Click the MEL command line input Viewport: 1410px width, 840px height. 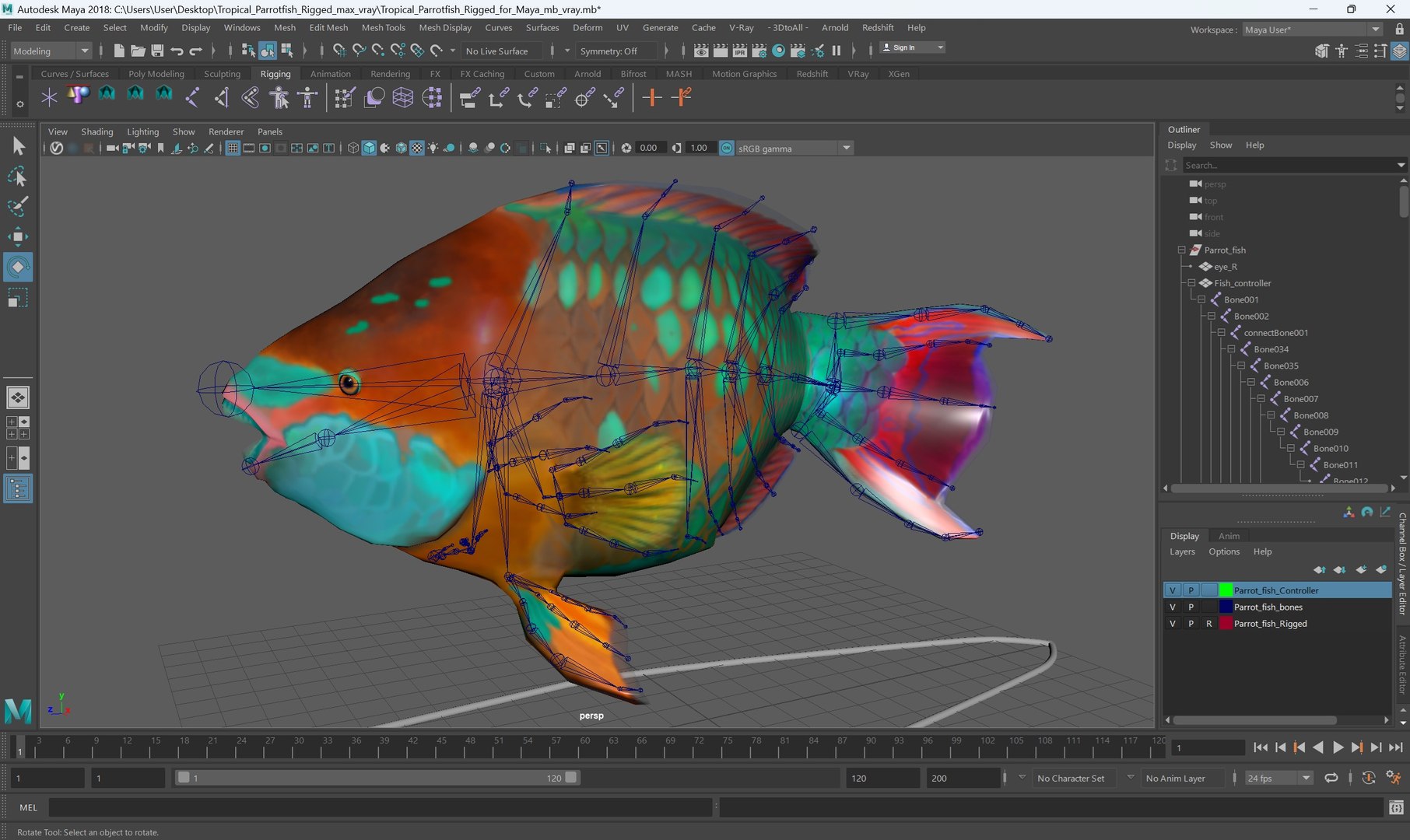(x=380, y=807)
